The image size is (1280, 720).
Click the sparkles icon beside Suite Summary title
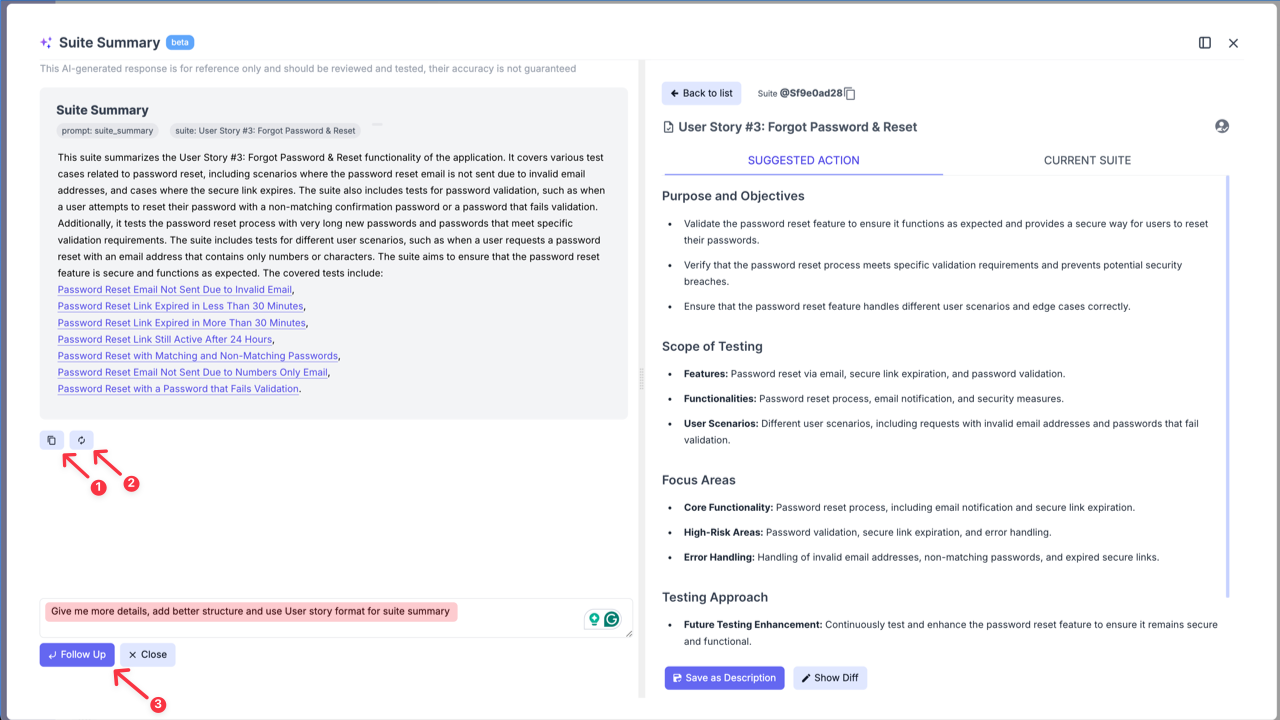coord(44,43)
